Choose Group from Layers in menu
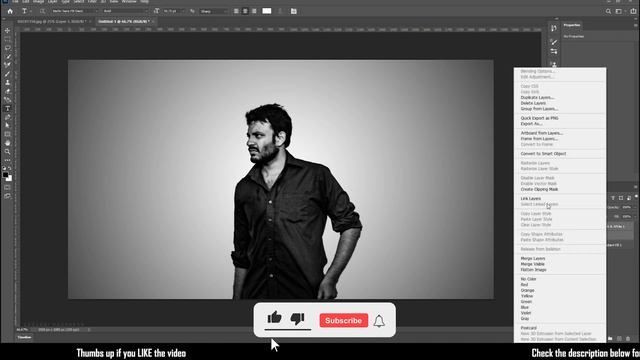Screen dimensions: 640x360 [x=539, y=109]
